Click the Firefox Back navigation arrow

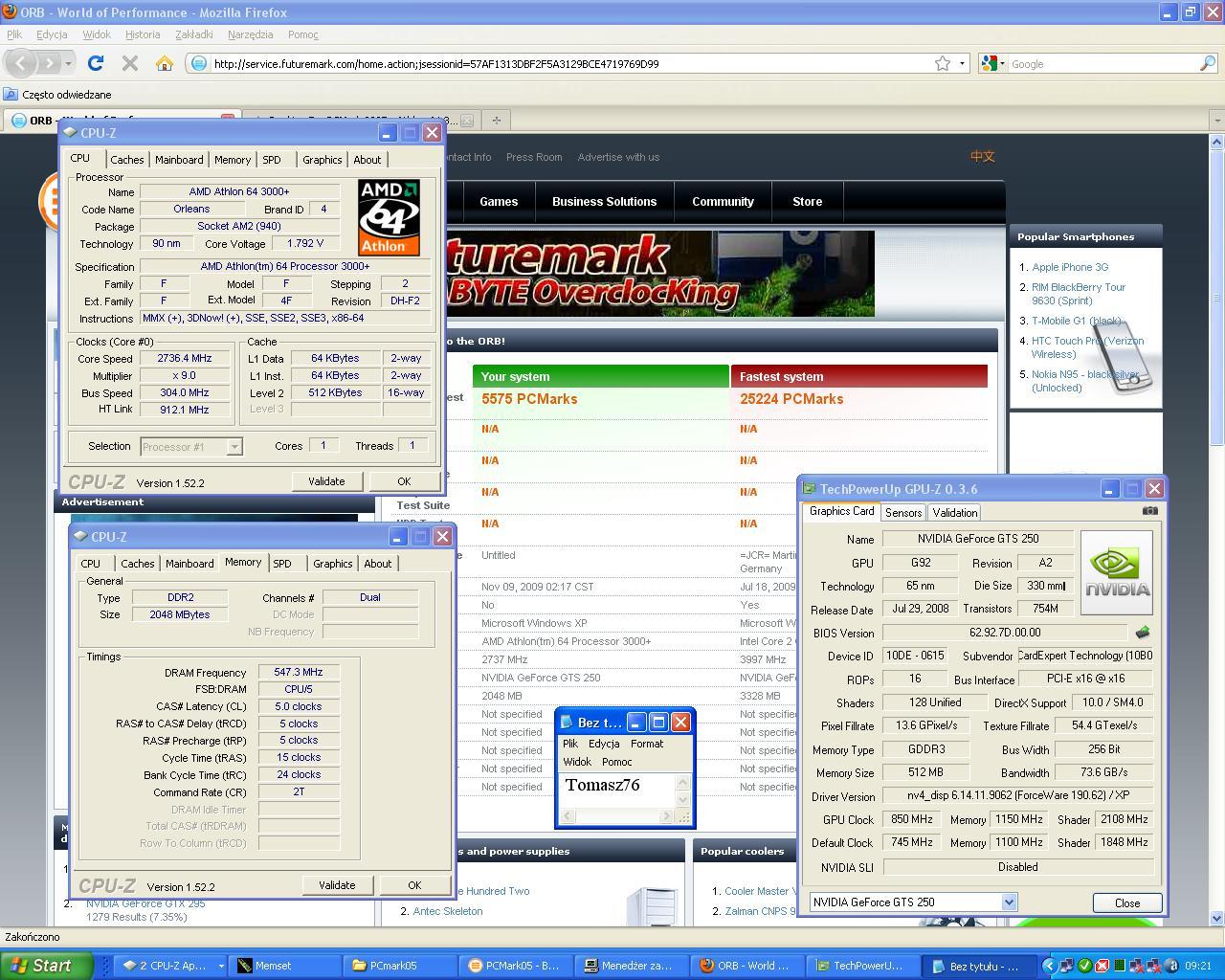(22, 63)
